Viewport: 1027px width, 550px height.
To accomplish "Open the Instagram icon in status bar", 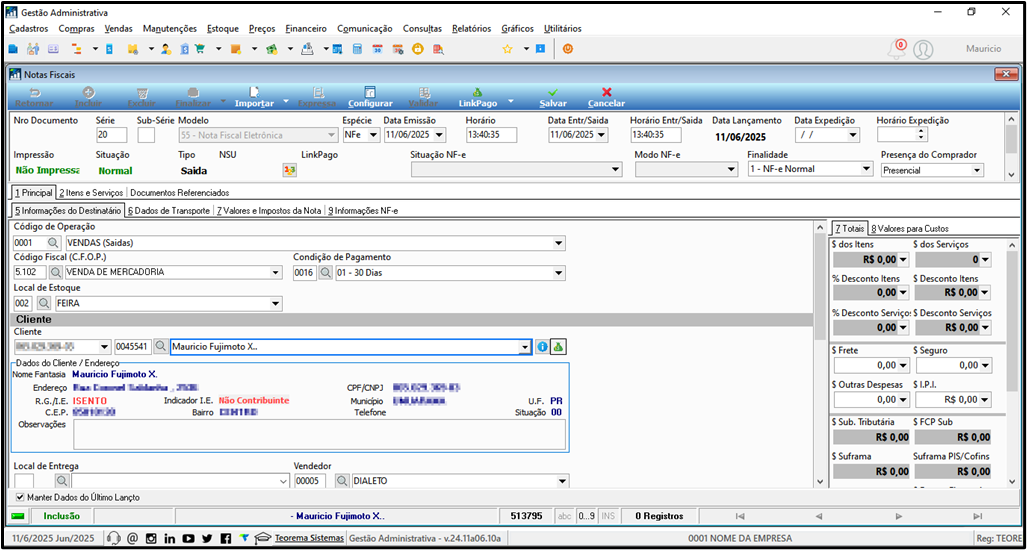I will 151,538.
